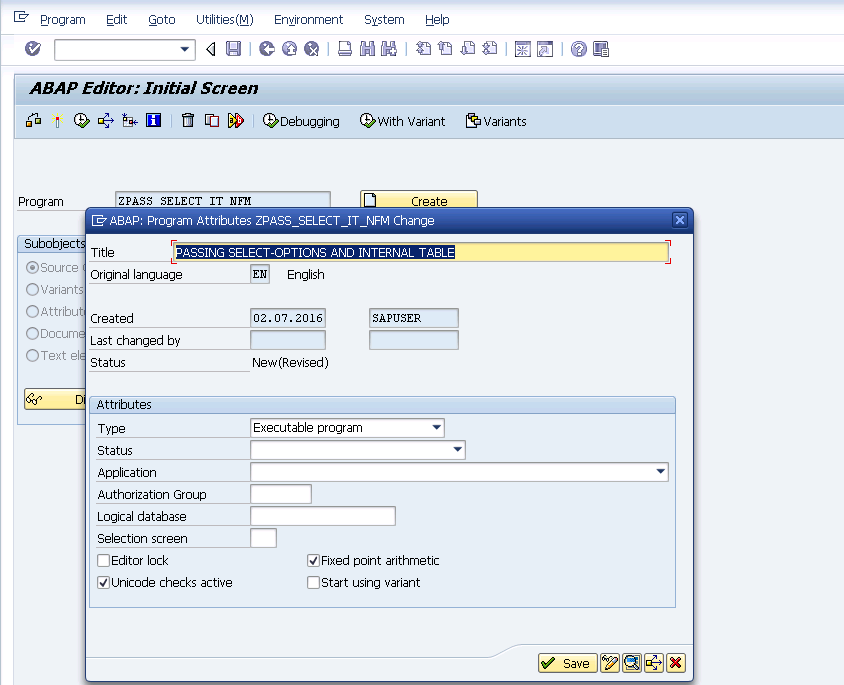Screen dimensions: 844x685
Task: Disable Fixed point arithmetic
Action: pyautogui.click(x=313, y=560)
